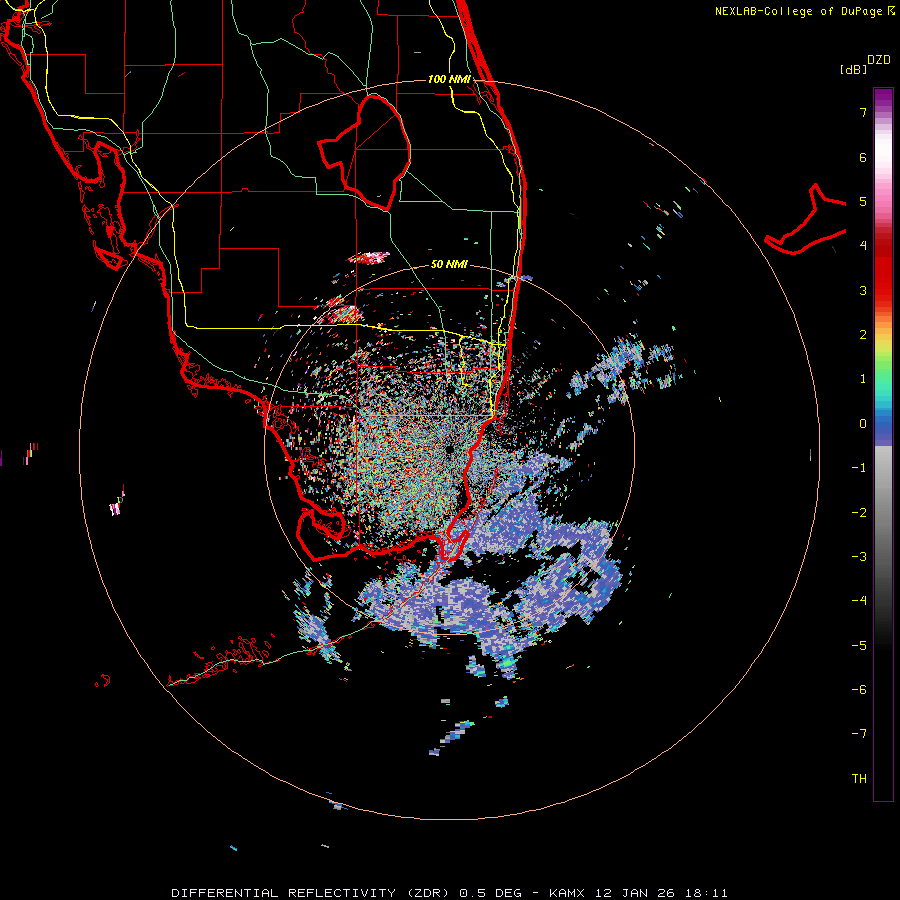The image size is (900, 900).
Task: Click the Lake Okeechobee red outline
Action: click(364, 152)
